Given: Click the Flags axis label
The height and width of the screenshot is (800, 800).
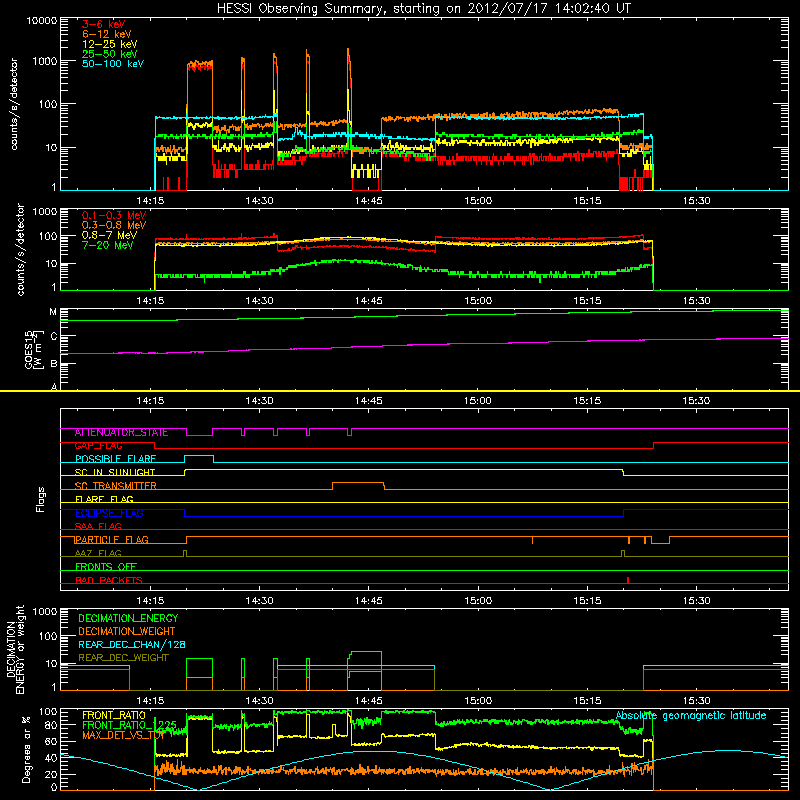Looking at the screenshot, I should 41,499.
